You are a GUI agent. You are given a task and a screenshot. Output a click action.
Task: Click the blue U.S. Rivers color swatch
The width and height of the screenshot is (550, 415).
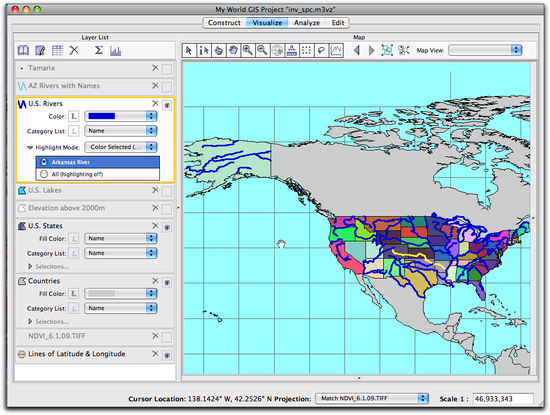click(x=102, y=116)
